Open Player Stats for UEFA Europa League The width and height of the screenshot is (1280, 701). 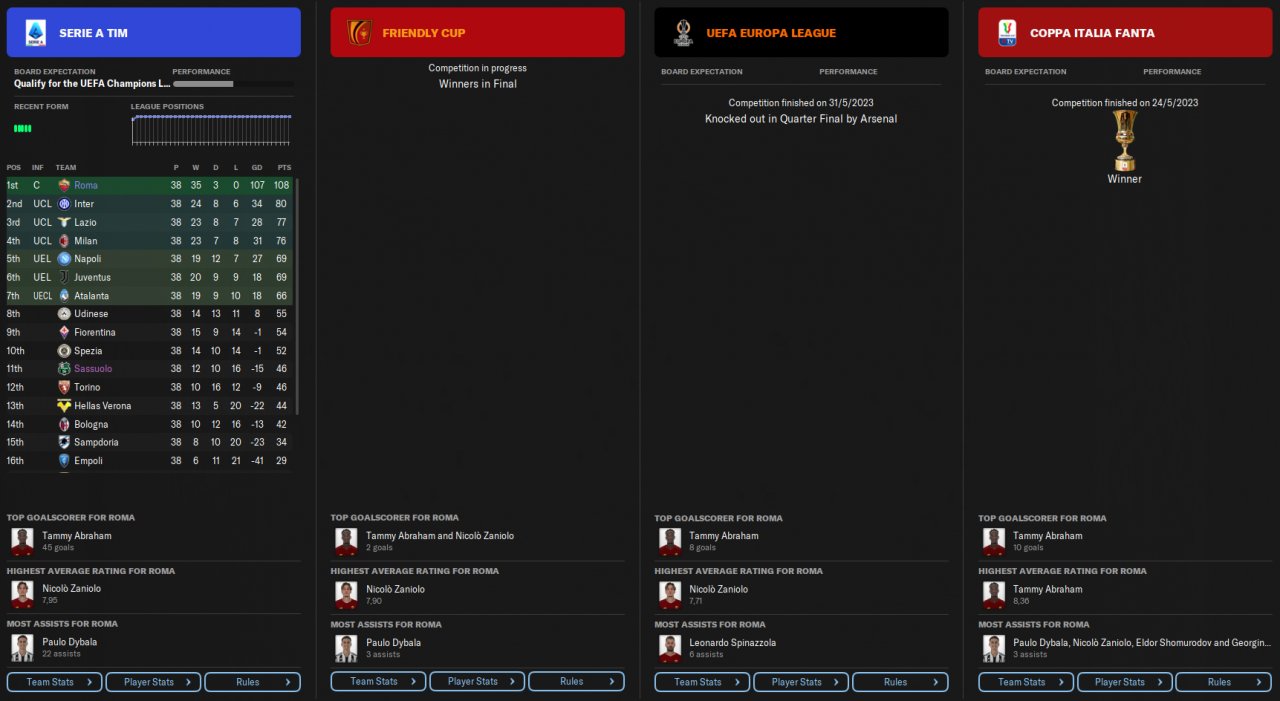[x=801, y=682]
